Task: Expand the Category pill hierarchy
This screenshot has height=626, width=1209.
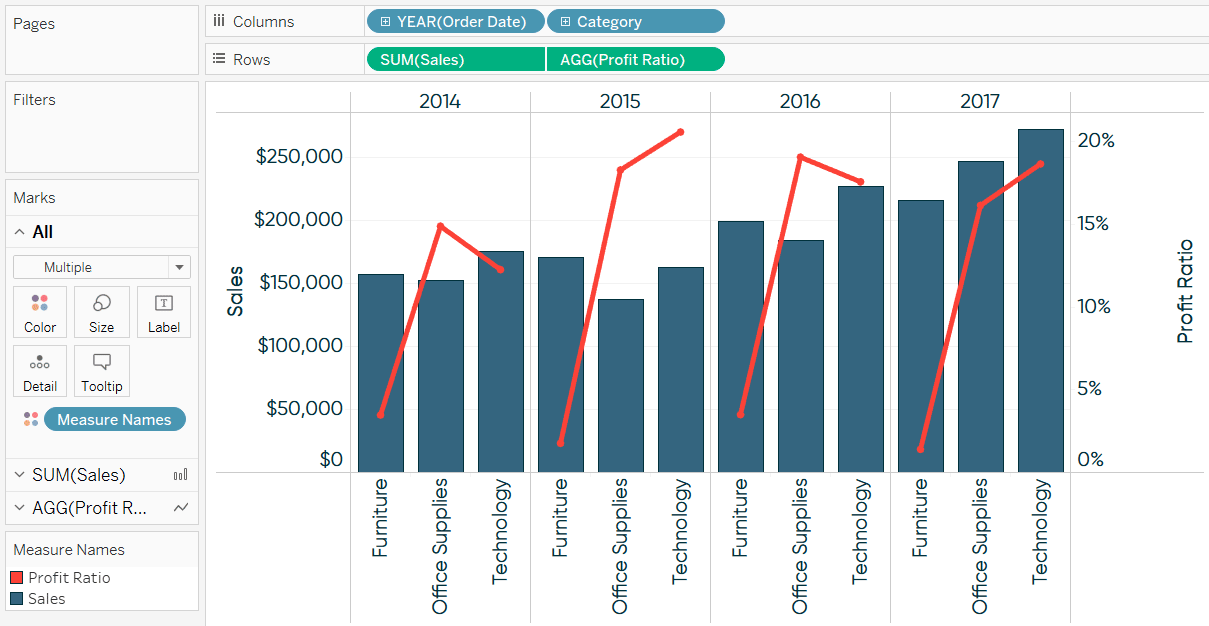Action: pyautogui.click(x=568, y=20)
